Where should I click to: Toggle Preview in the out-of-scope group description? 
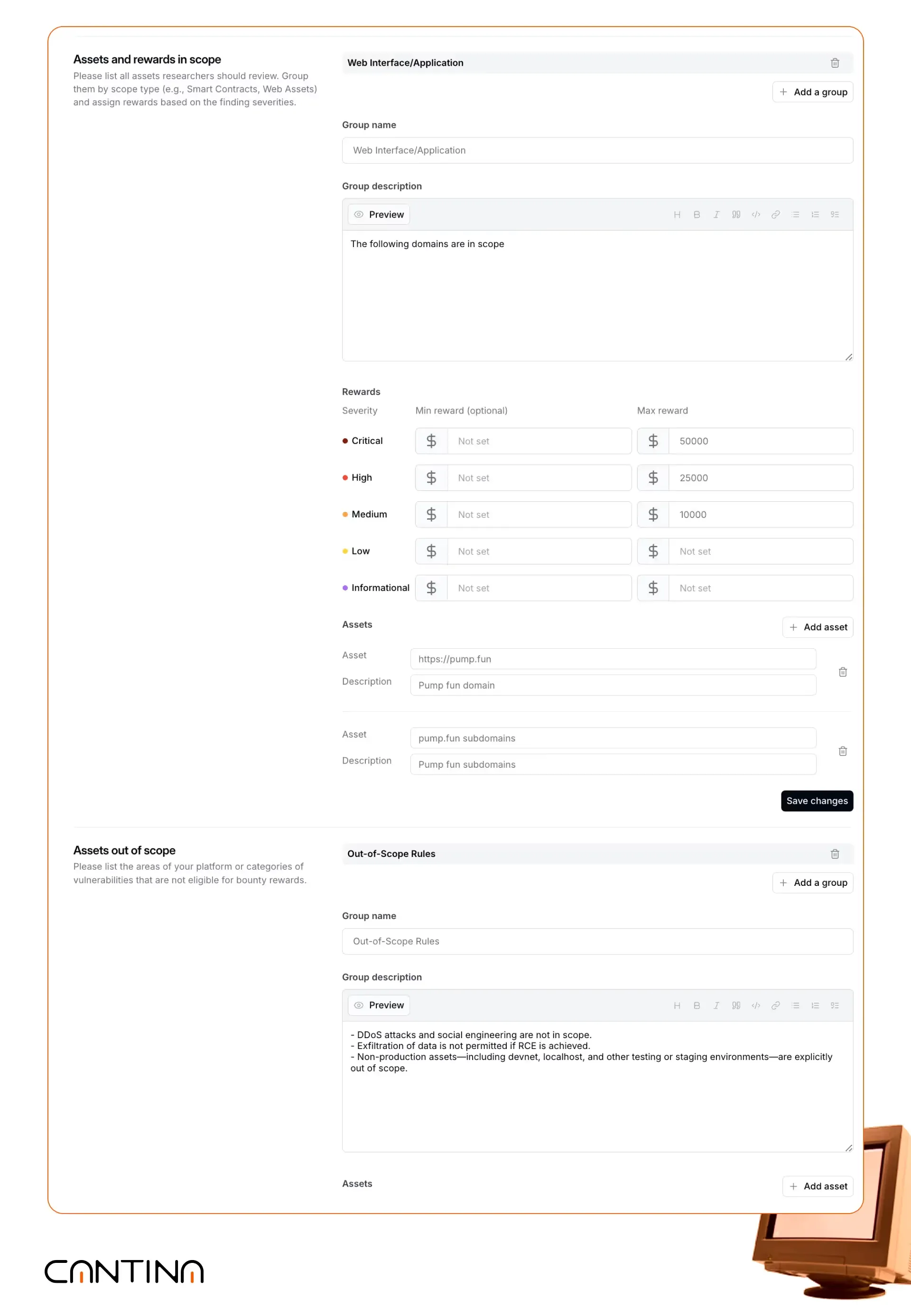coord(379,1005)
